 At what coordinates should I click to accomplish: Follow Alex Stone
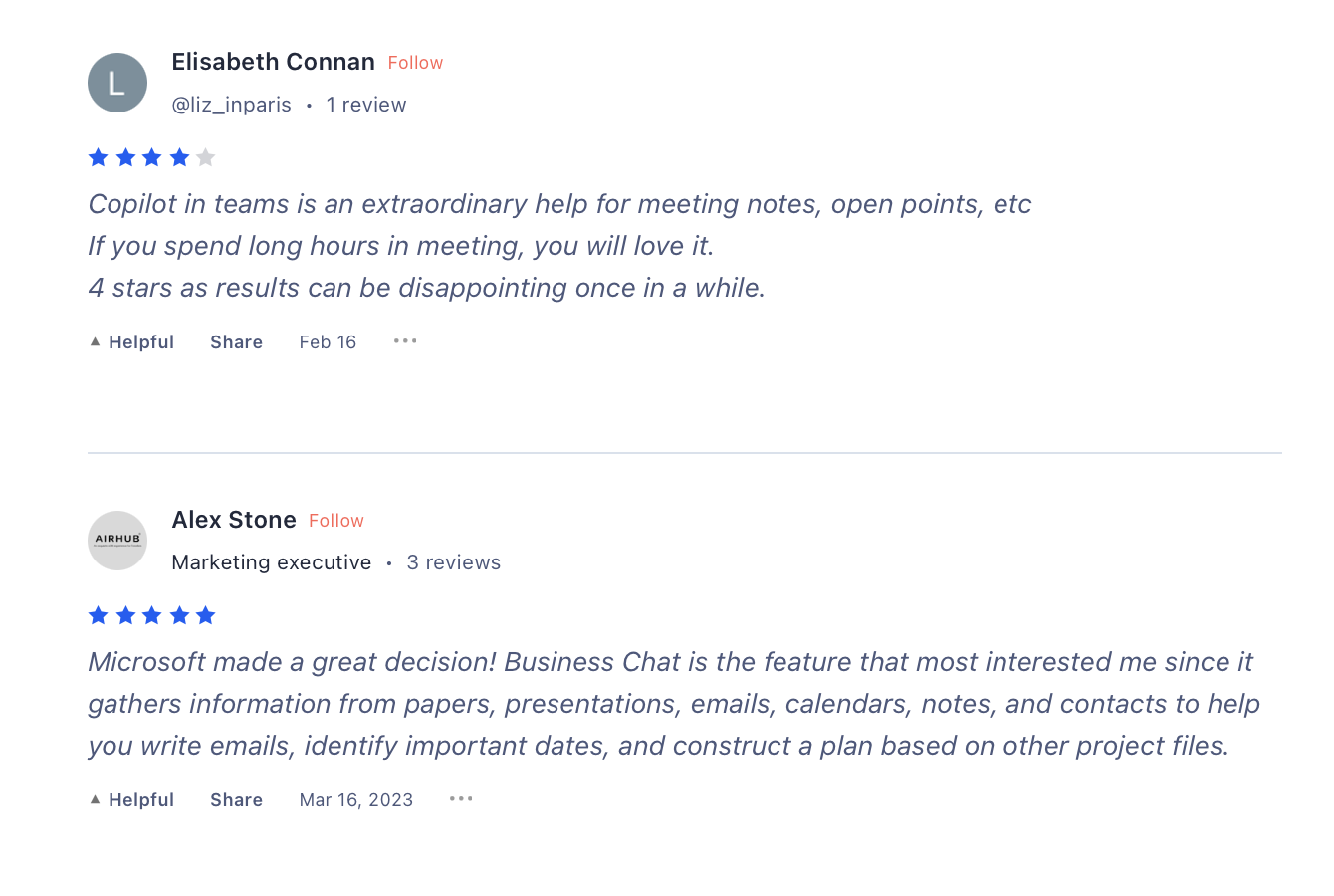(x=336, y=521)
